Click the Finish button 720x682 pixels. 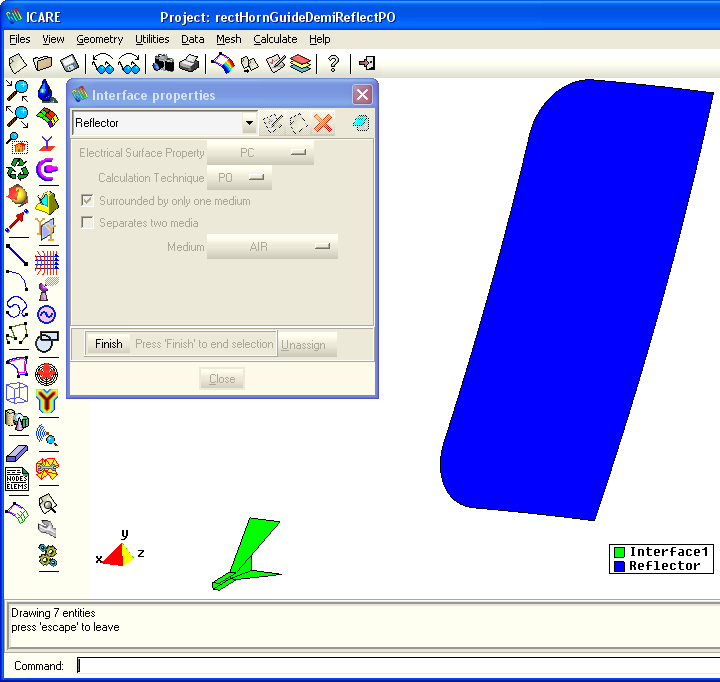tap(108, 344)
